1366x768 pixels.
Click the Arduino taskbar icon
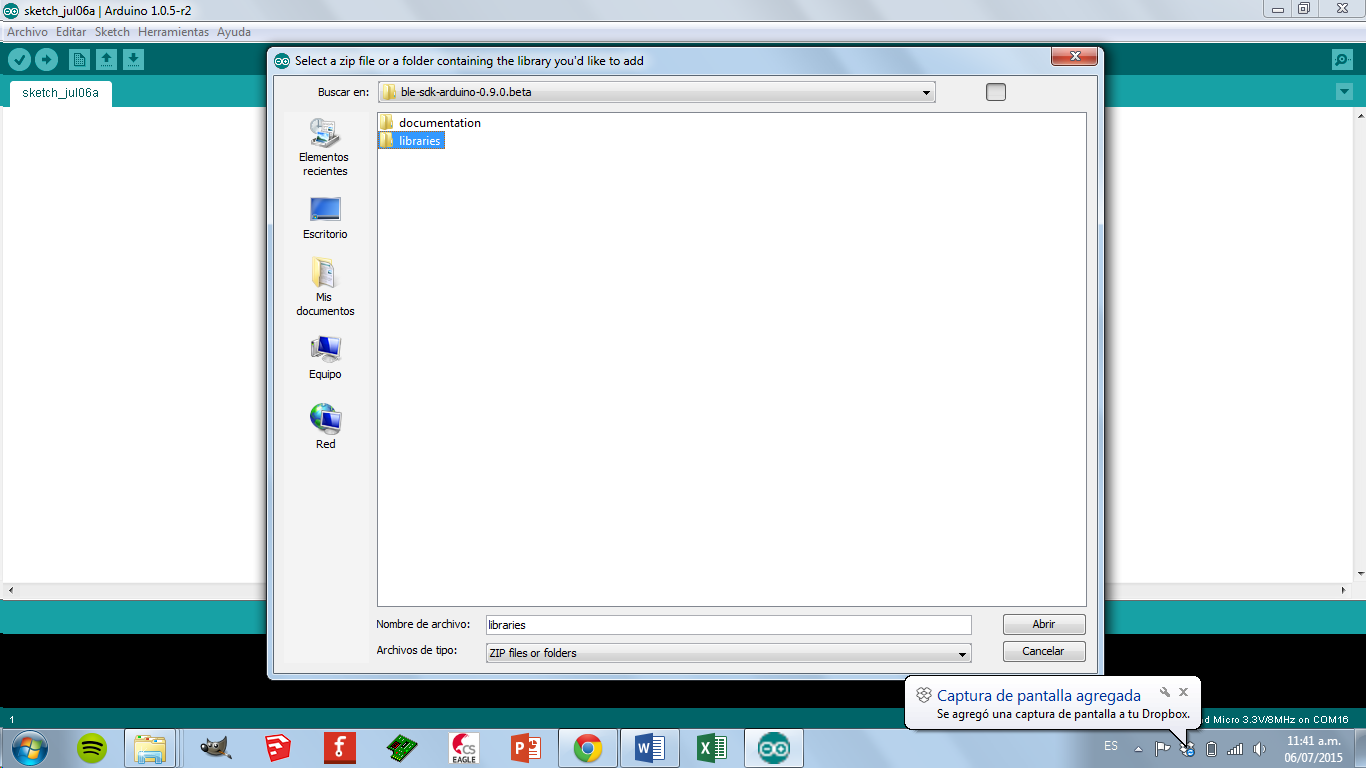773,748
